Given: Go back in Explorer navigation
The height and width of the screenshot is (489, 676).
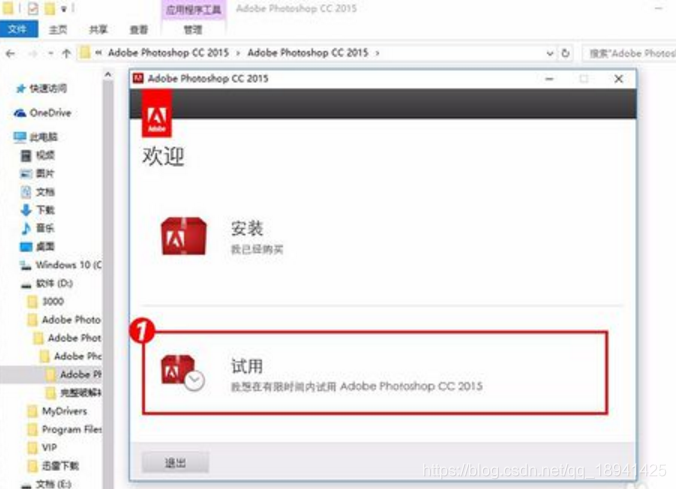Looking at the screenshot, I should pyautogui.click(x=10, y=53).
